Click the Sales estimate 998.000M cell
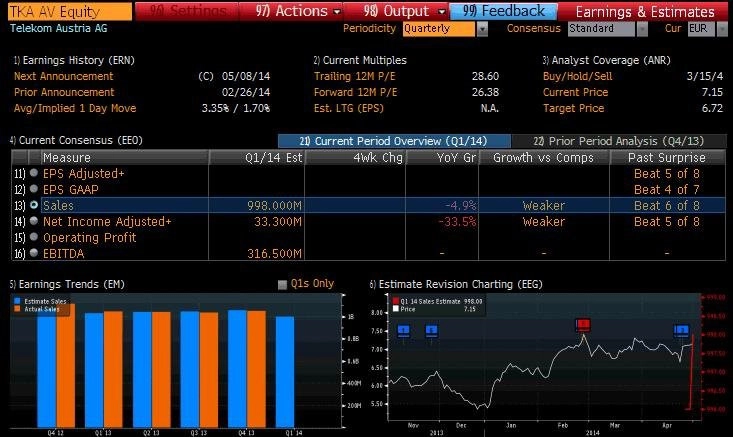Screen dimensions: 733x437 coord(257,205)
